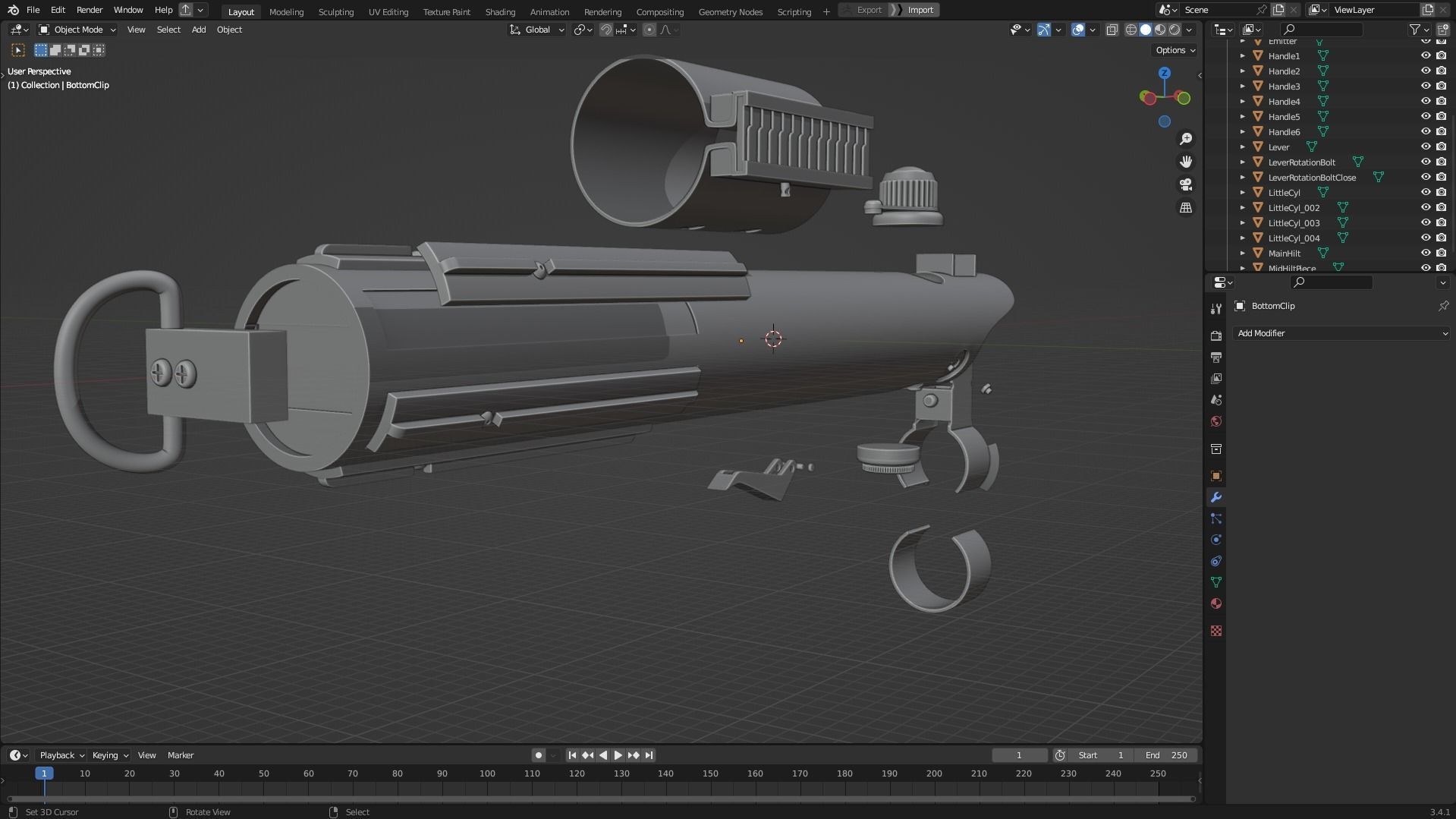Image resolution: width=1456 pixels, height=819 pixels.
Task: Open the Render menu
Action: (90, 10)
